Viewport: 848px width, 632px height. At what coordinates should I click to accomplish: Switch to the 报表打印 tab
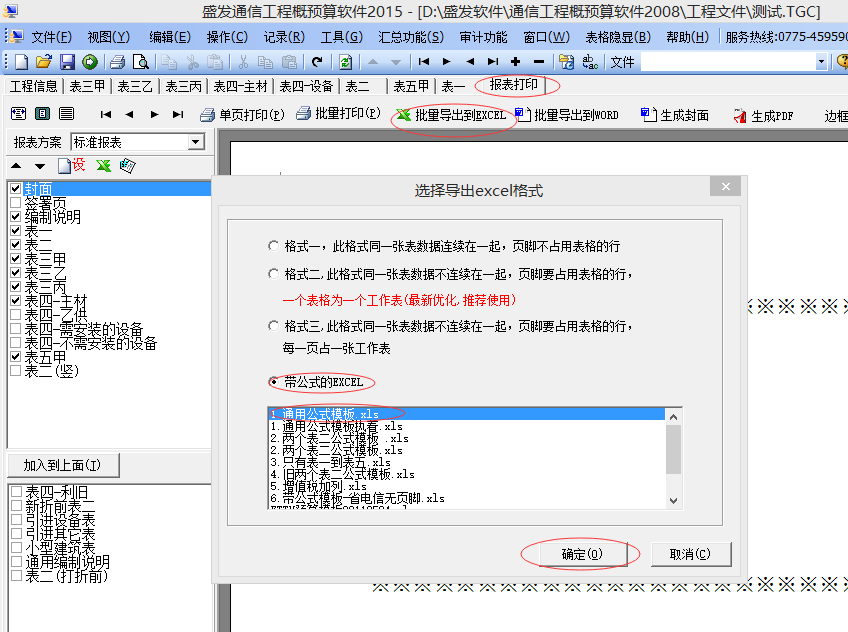(x=514, y=85)
